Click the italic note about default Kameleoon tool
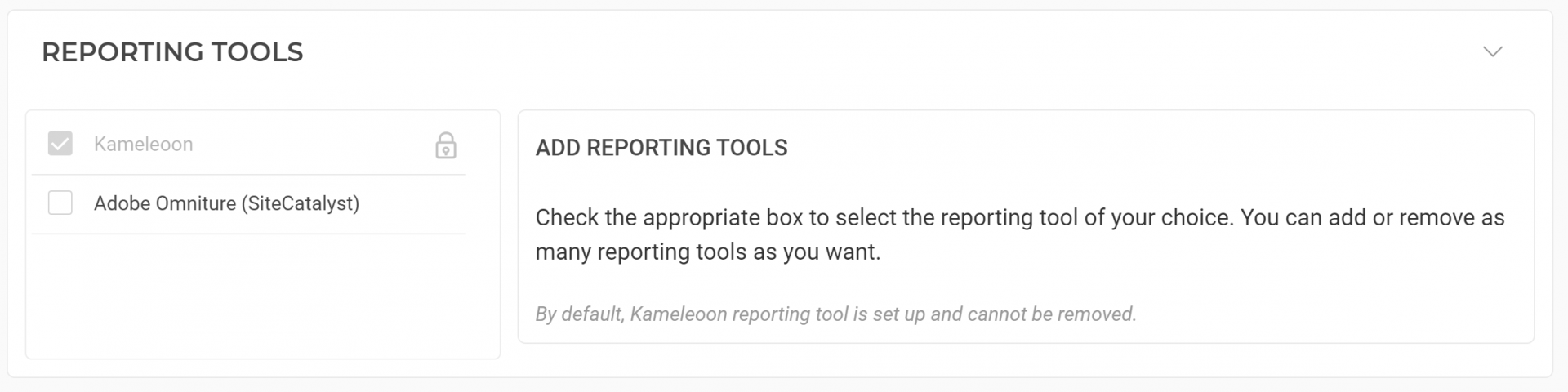 click(x=835, y=314)
